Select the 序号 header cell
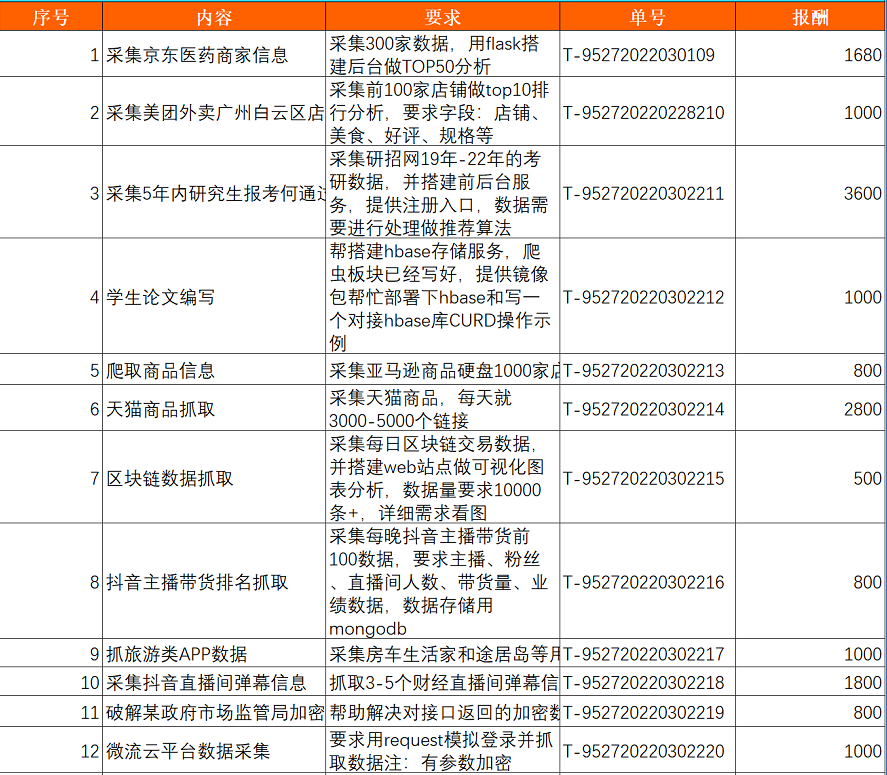 pos(51,16)
